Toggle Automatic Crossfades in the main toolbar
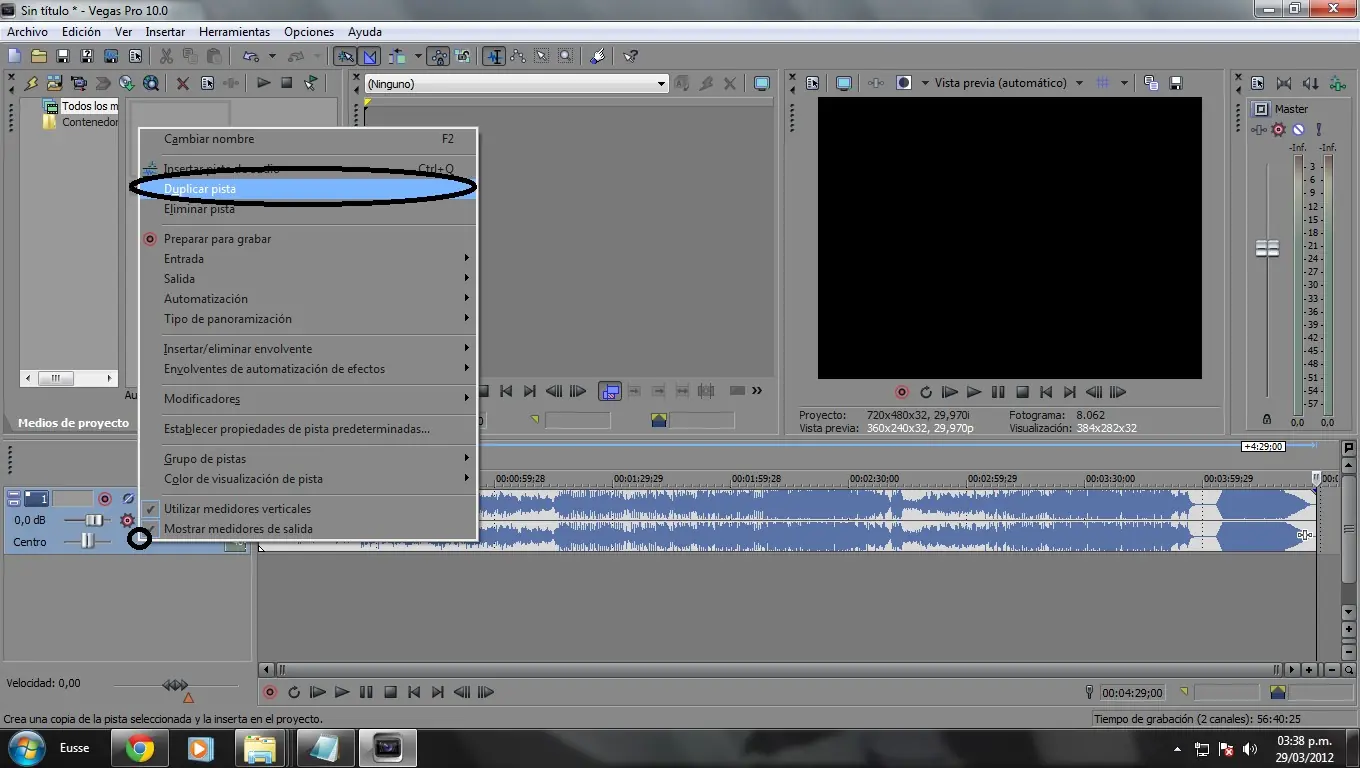Screen dimensions: 1360x768 [x=370, y=57]
